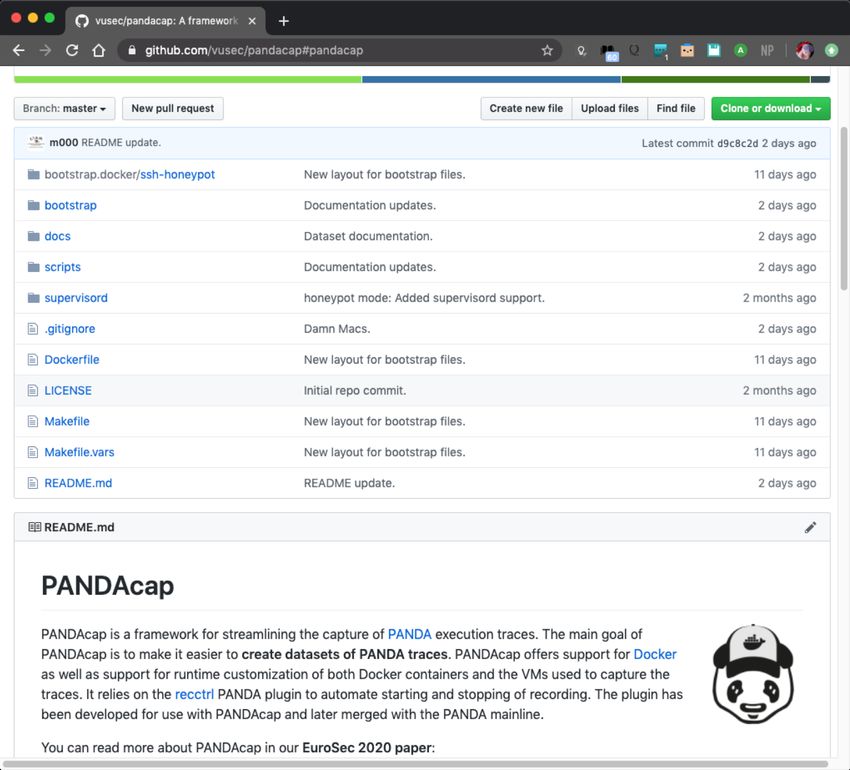Viewport: 850px width, 770px height.
Task: Open the scripts folder
Action: (x=62, y=267)
